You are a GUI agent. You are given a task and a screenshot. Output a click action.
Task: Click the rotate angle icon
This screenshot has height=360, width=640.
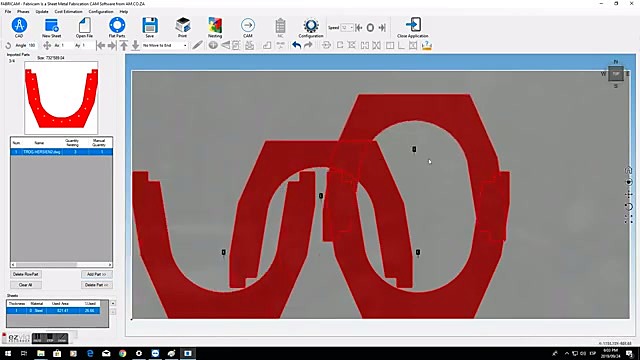coord(8,45)
